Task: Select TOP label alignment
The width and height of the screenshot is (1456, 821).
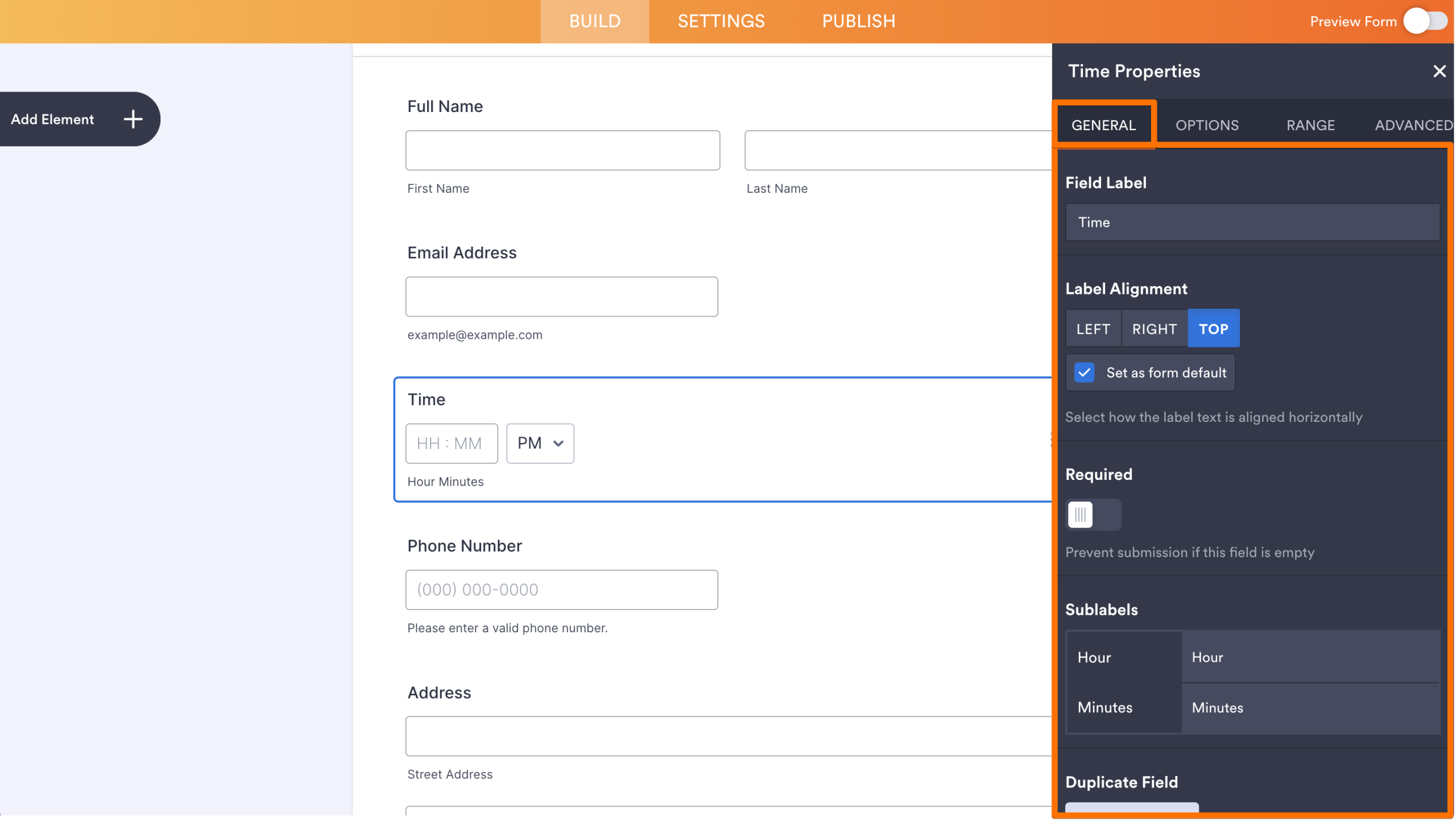Action: pos(1214,328)
